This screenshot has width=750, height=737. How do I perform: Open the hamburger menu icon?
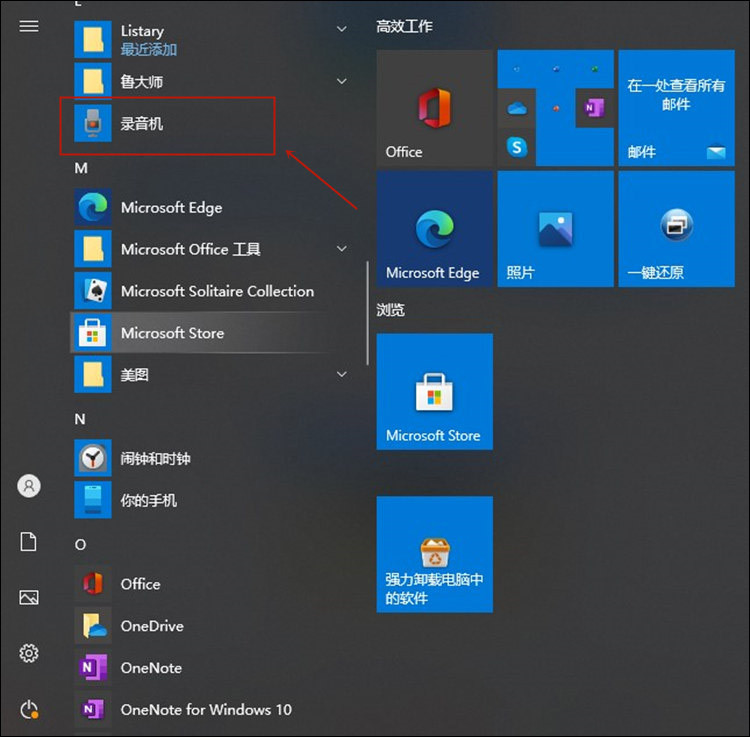coord(29,26)
